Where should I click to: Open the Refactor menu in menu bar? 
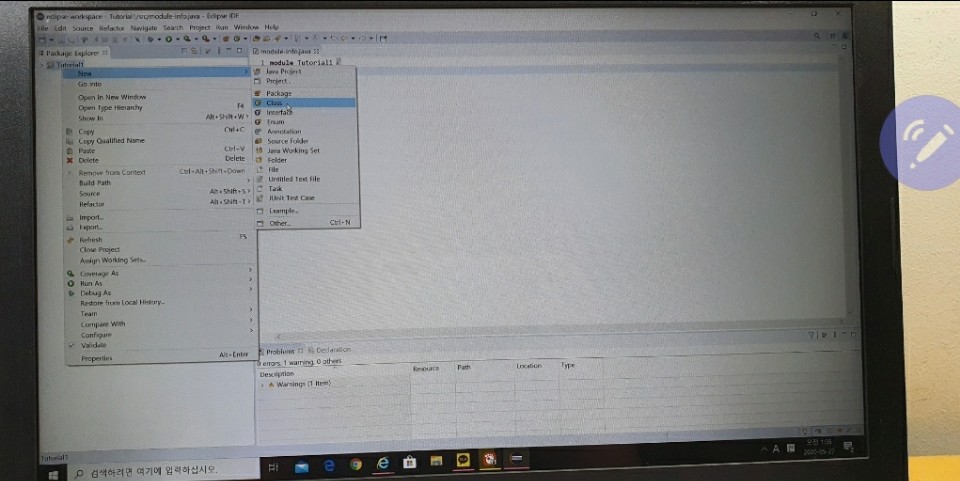coord(111,28)
